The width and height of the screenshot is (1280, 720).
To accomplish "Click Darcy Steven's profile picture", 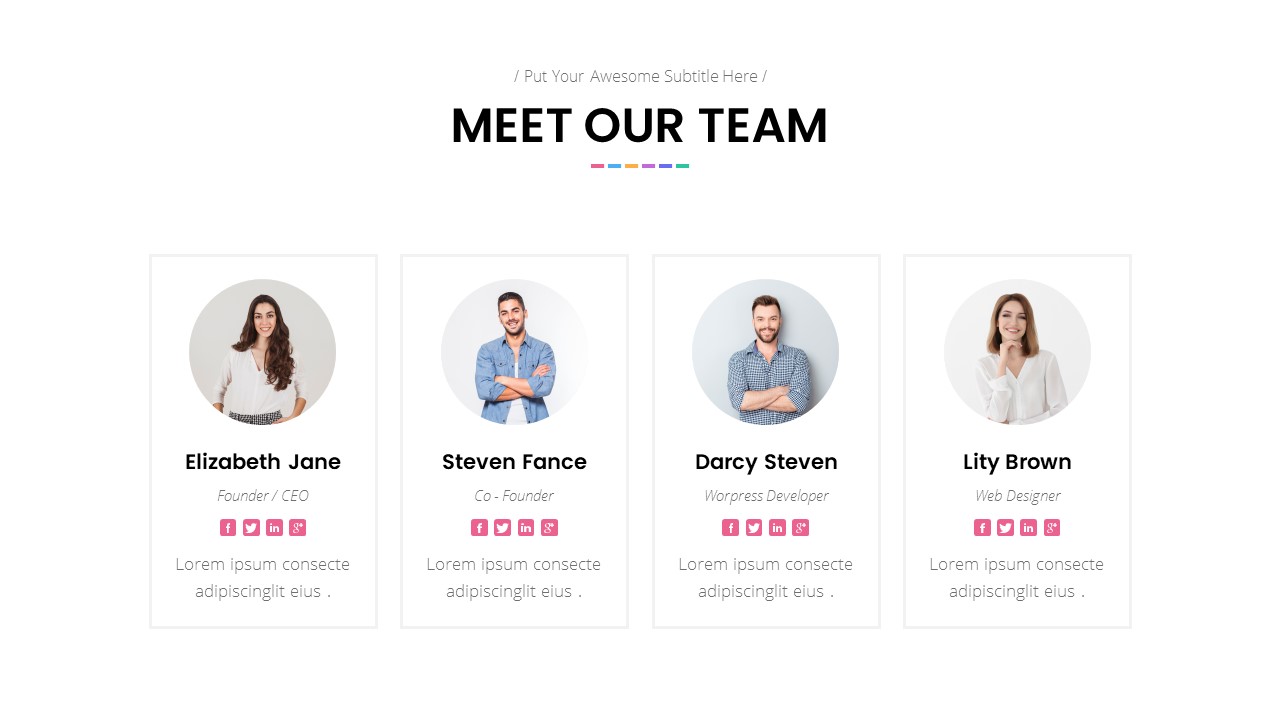I will [x=765, y=352].
